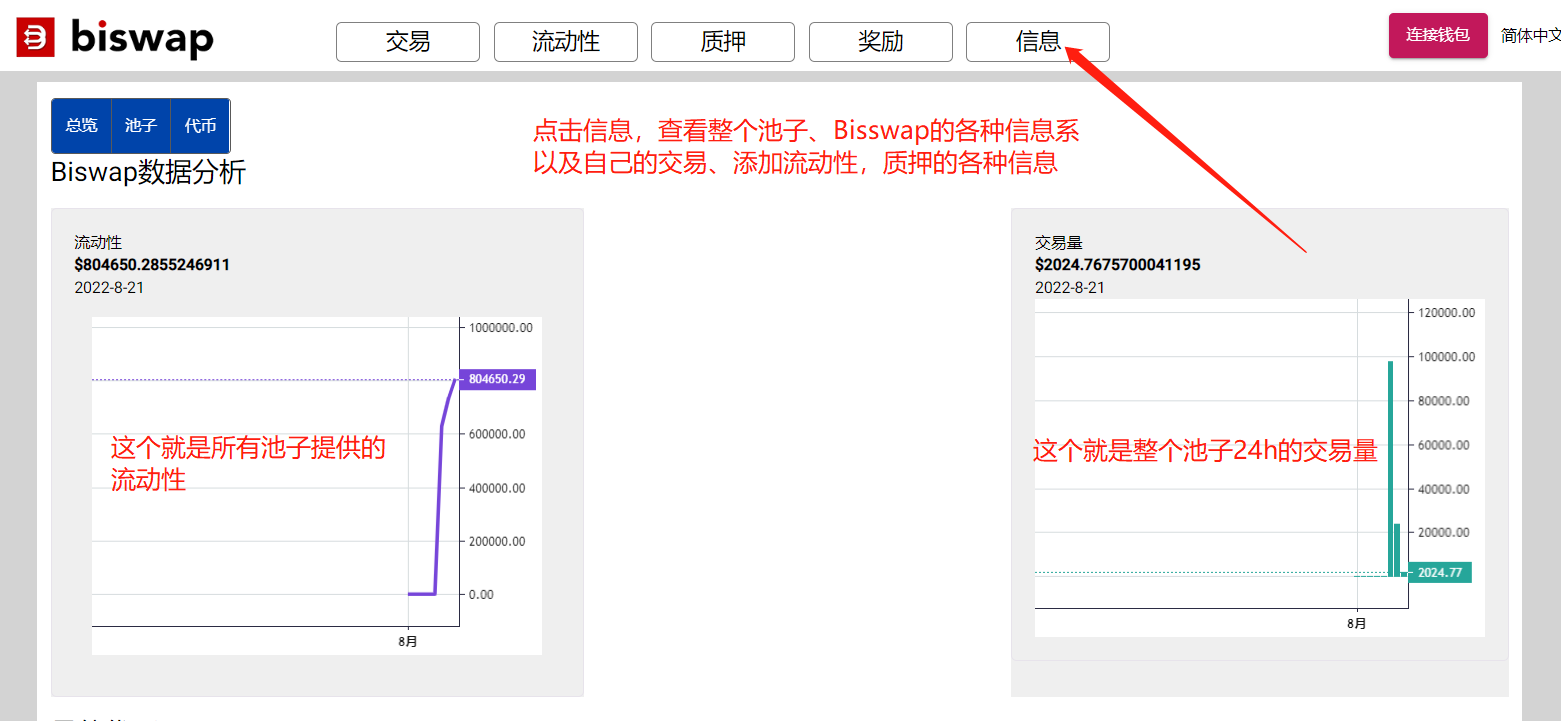Image resolution: width=1561 pixels, height=721 pixels.
Task: Click the 连接钱包 button
Action: pyautogui.click(x=1438, y=35)
